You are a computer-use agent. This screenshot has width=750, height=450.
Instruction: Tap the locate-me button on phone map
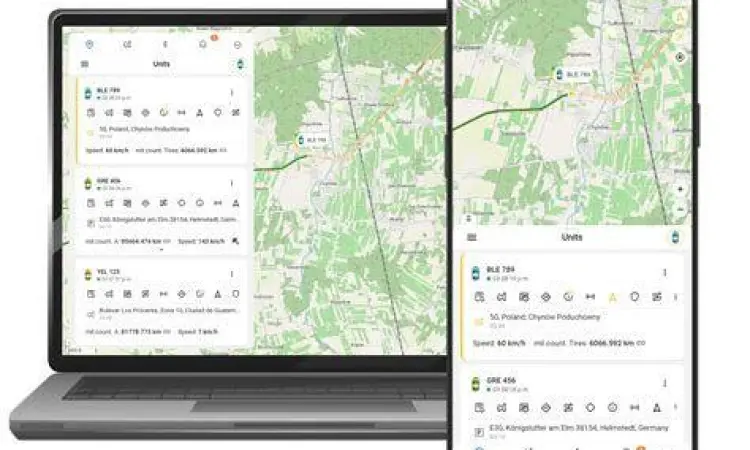680,57
